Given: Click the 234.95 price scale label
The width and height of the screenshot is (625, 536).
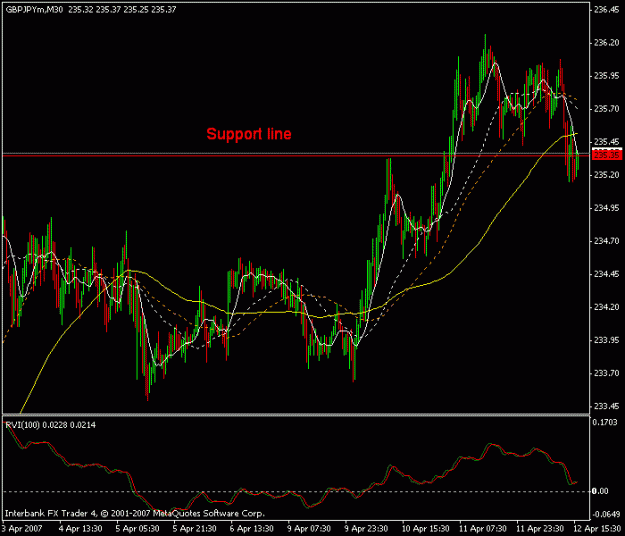Looking at the screenshot, I should coord(607,208).
